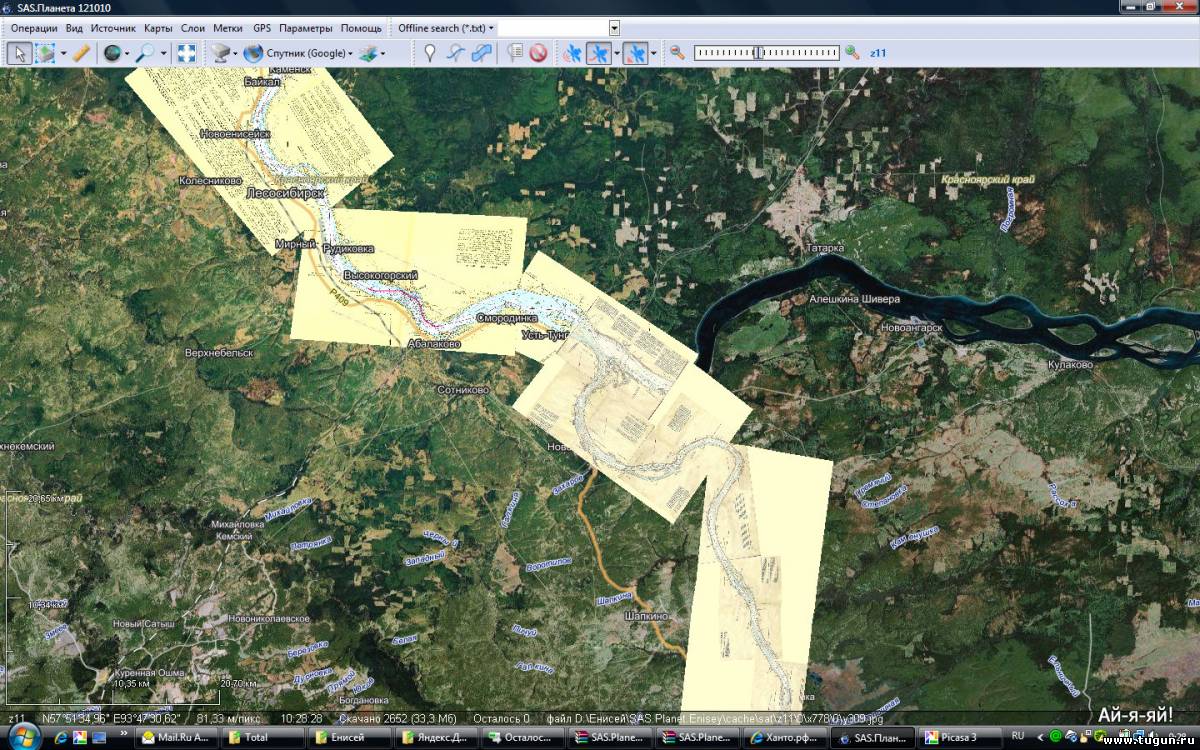Toggle full screen map mode
The image size is (1200, 750).
pyautogui.click(x=186, y=53)
